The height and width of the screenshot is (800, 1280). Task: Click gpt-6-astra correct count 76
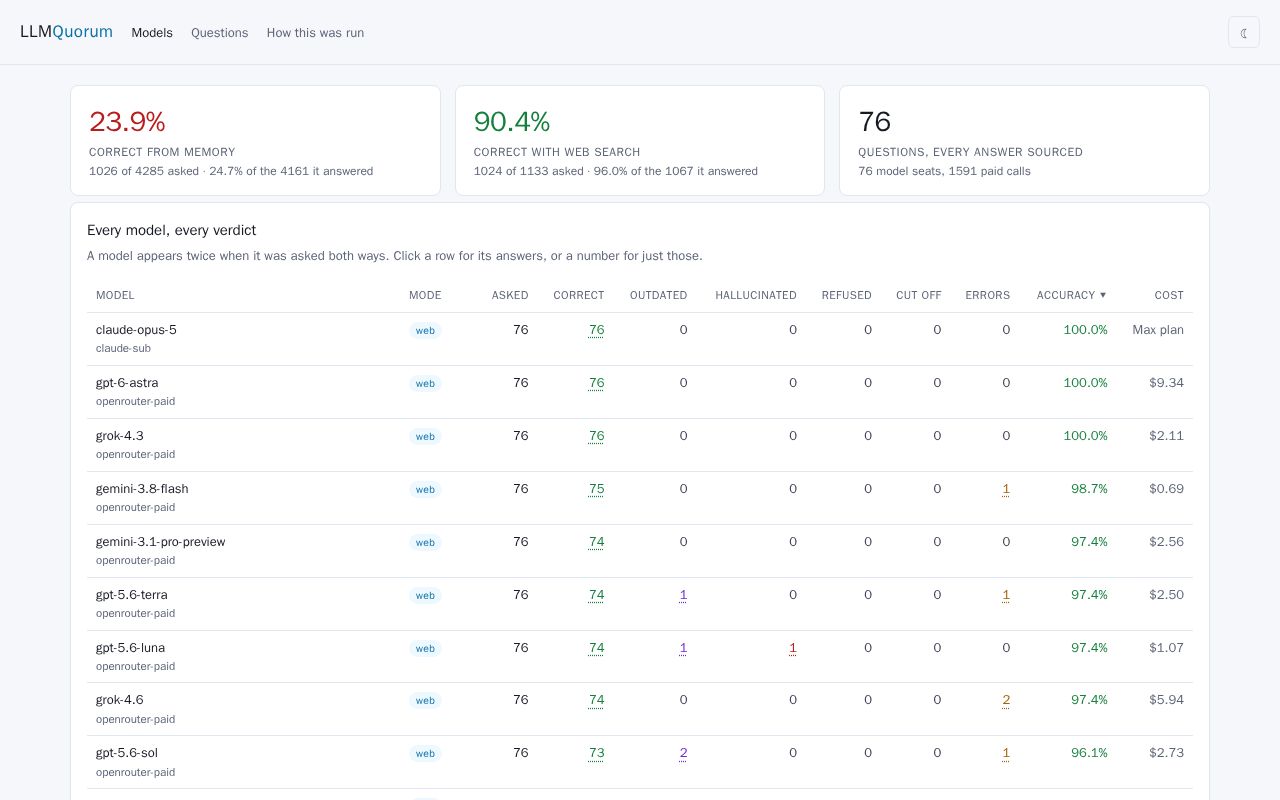(x=596, y=383)
